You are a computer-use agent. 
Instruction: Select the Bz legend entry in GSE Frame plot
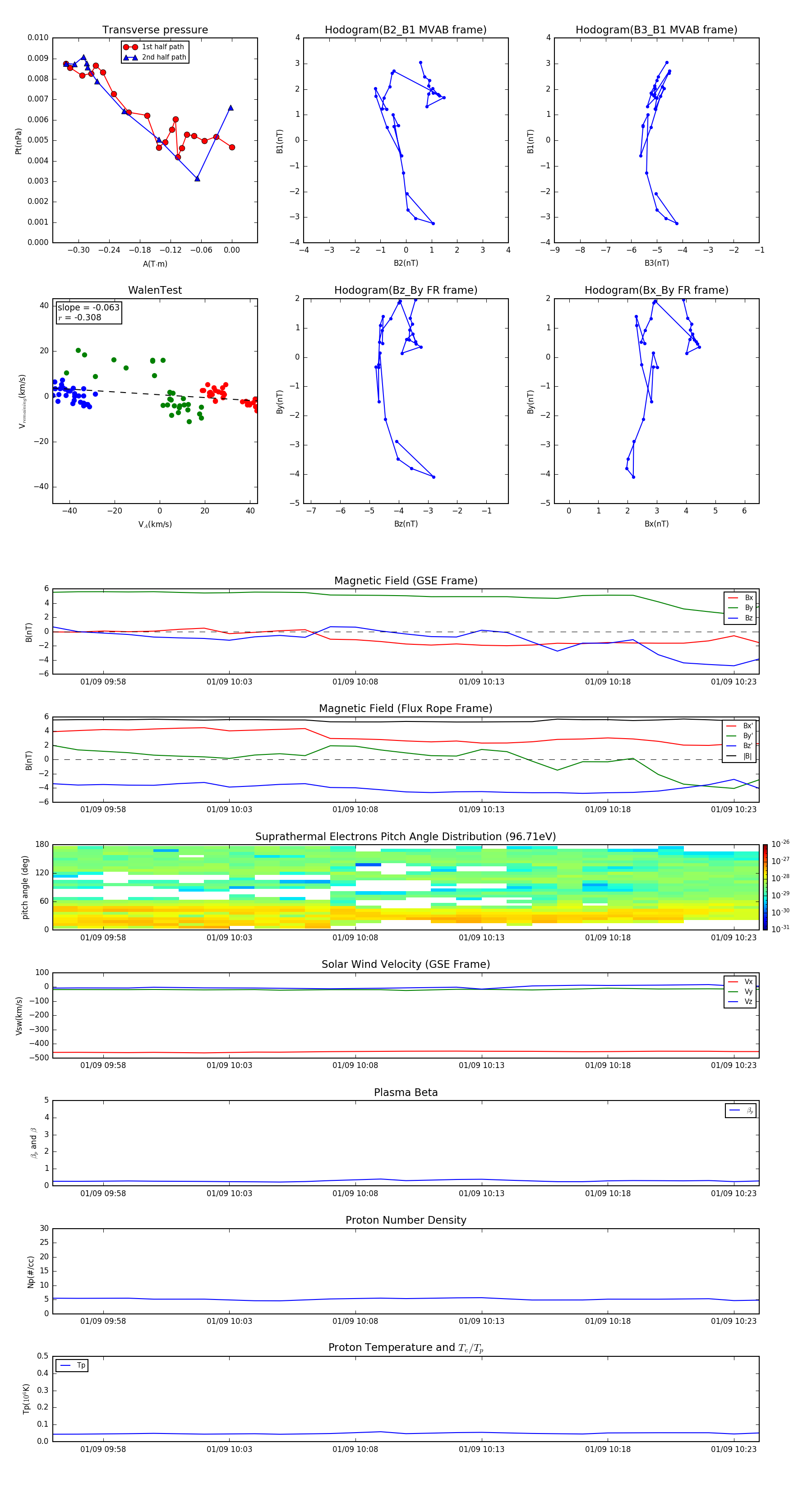click(x=740, y=618)
